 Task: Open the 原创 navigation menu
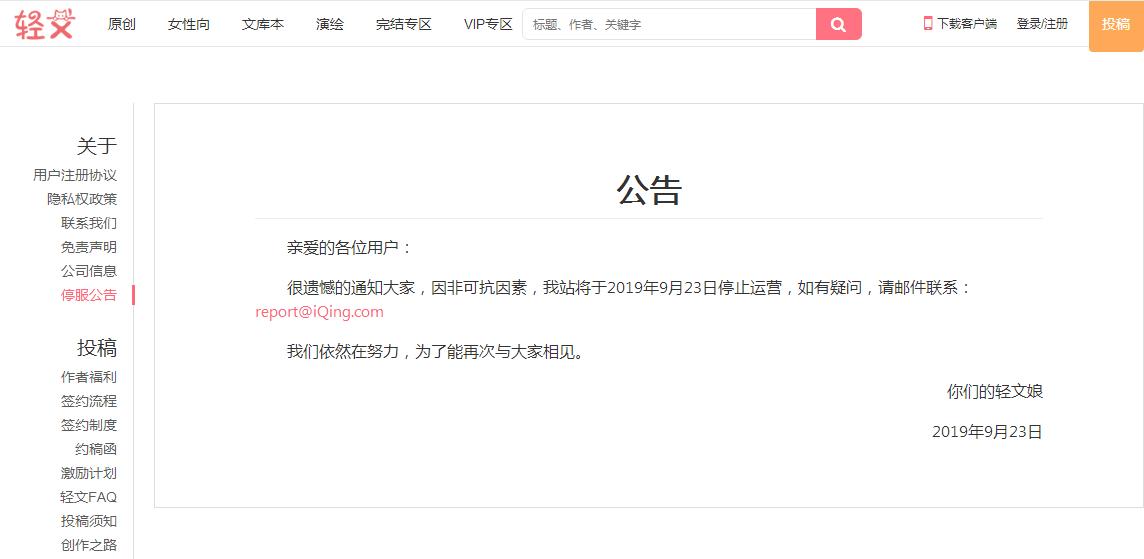(122, 24)
